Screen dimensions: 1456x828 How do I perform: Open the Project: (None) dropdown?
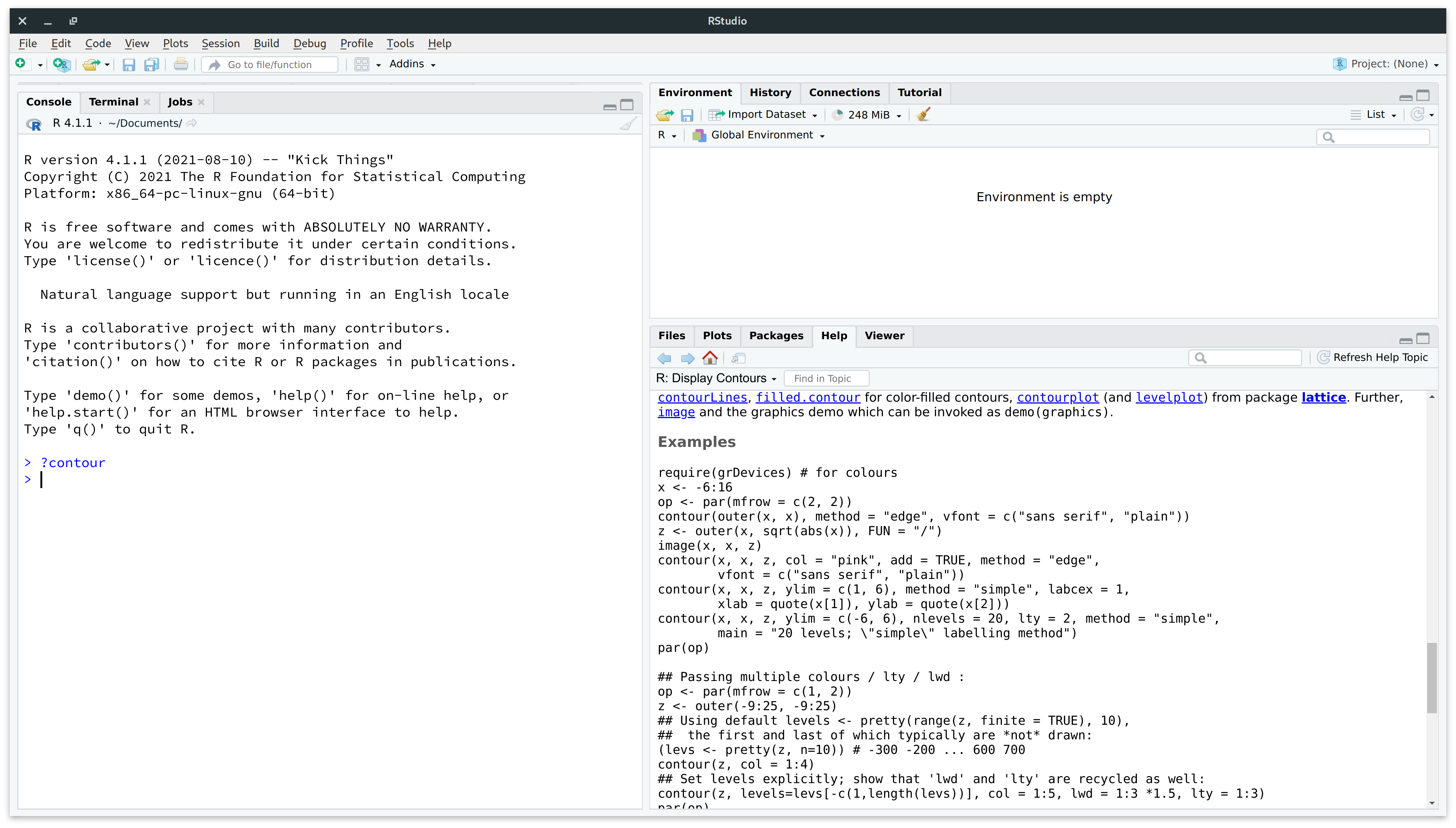pos(1387,64)
